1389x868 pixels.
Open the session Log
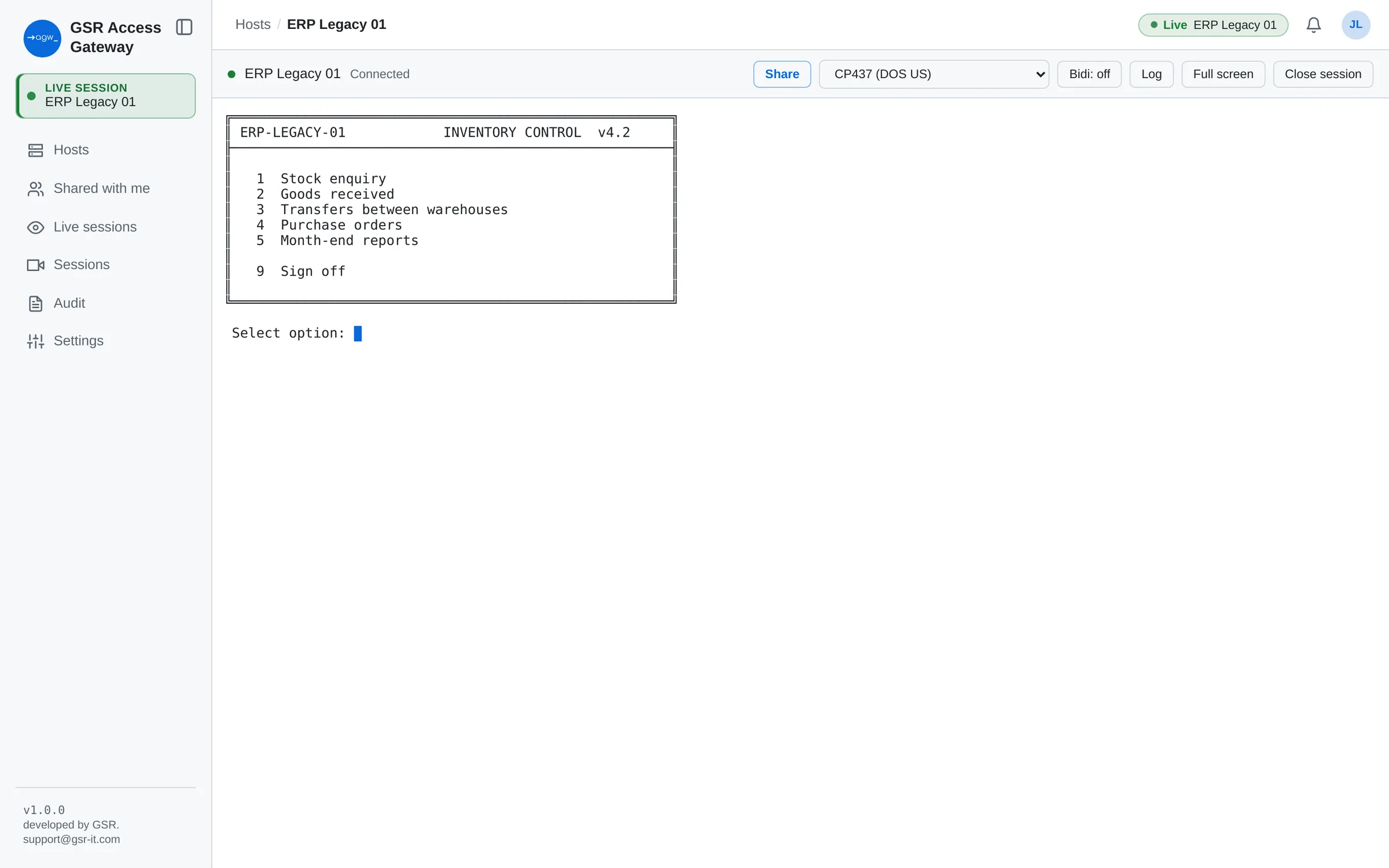click(1151, 74)
